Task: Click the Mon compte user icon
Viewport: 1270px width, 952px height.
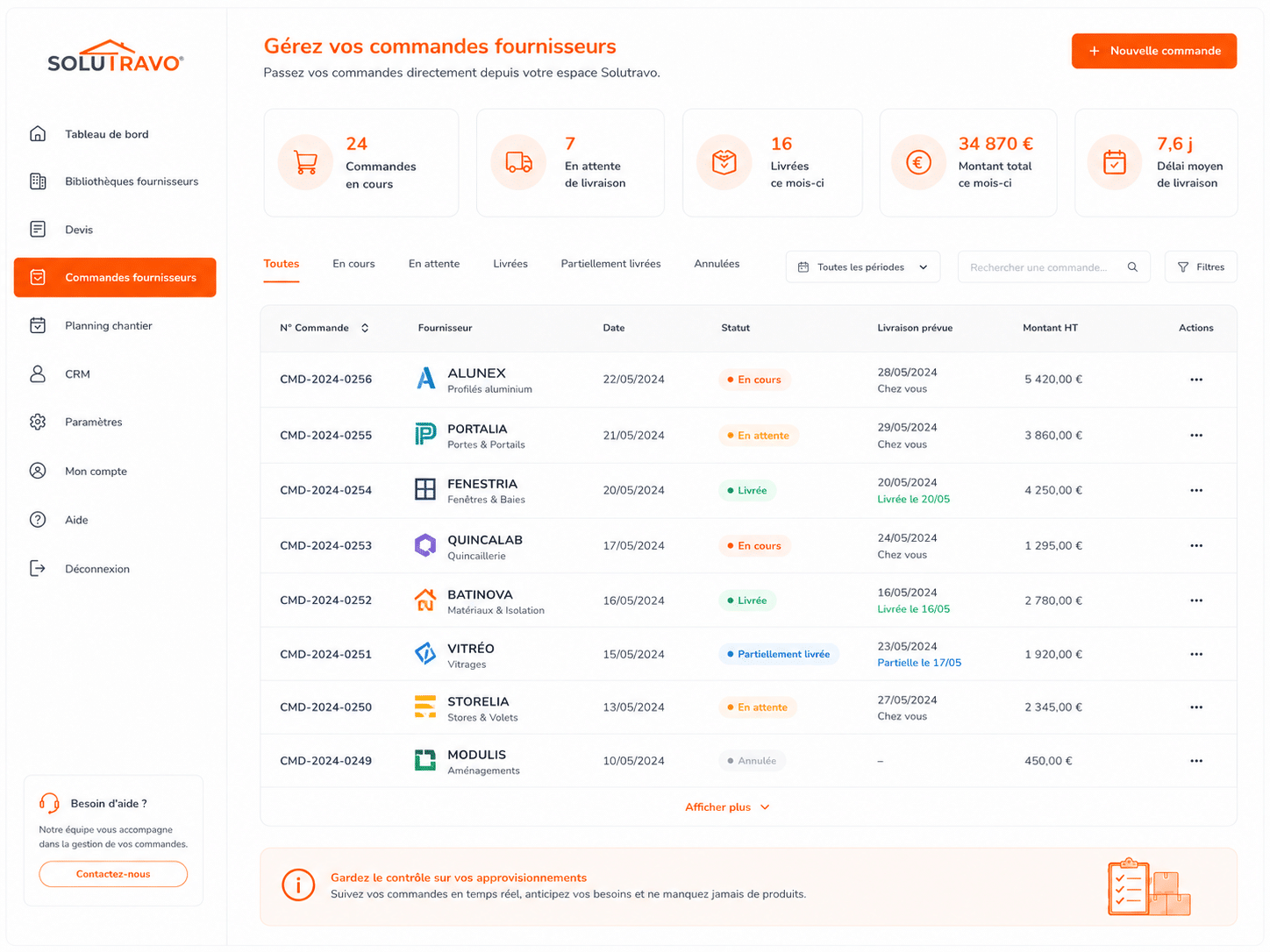Action: coord(38,471)
